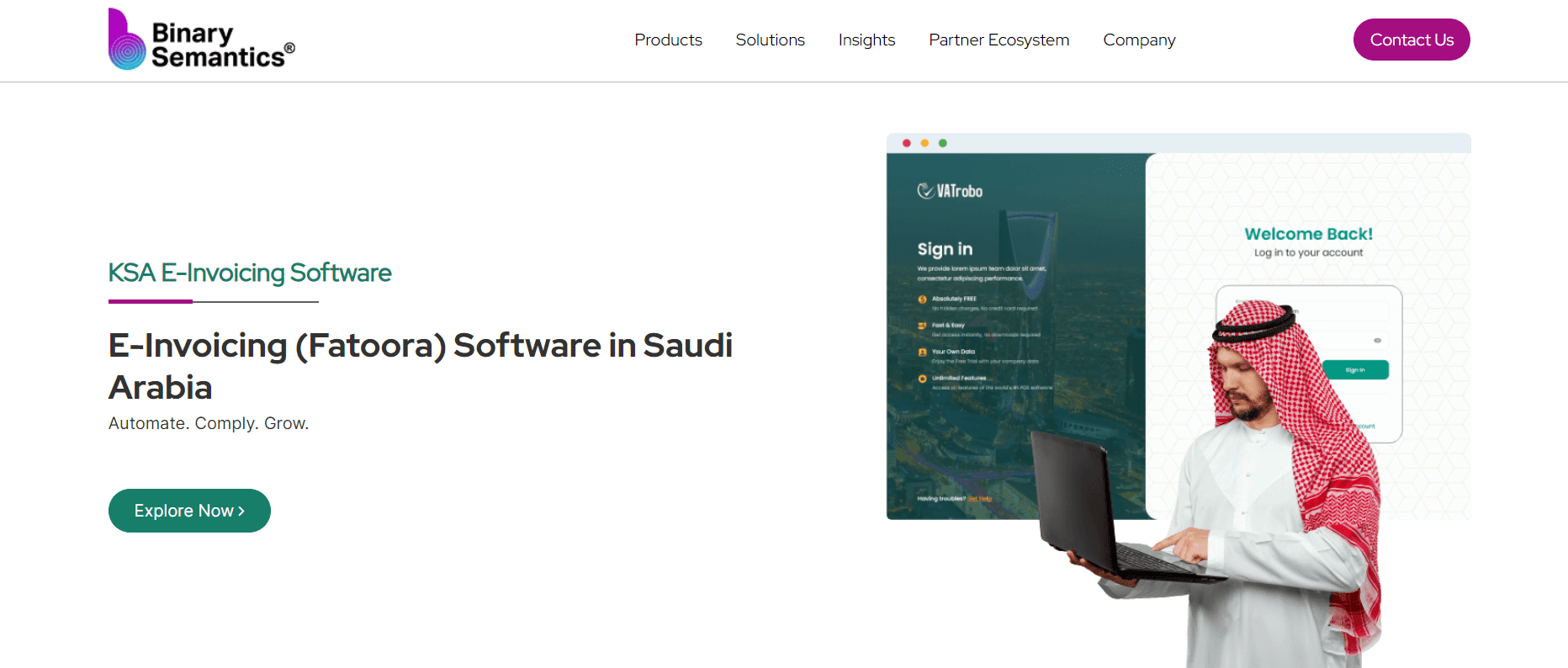Click the Contact Us button
This screenshot has width=1568, height=668.
[1412, 40]
